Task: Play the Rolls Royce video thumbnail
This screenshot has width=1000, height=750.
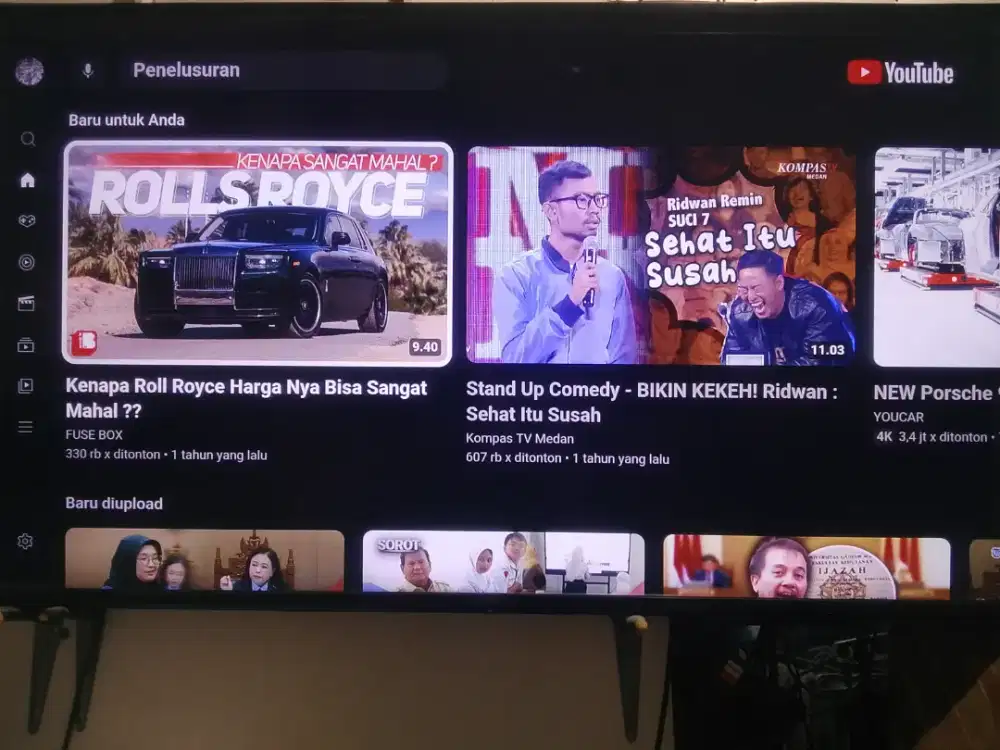Action: [258, 253]
